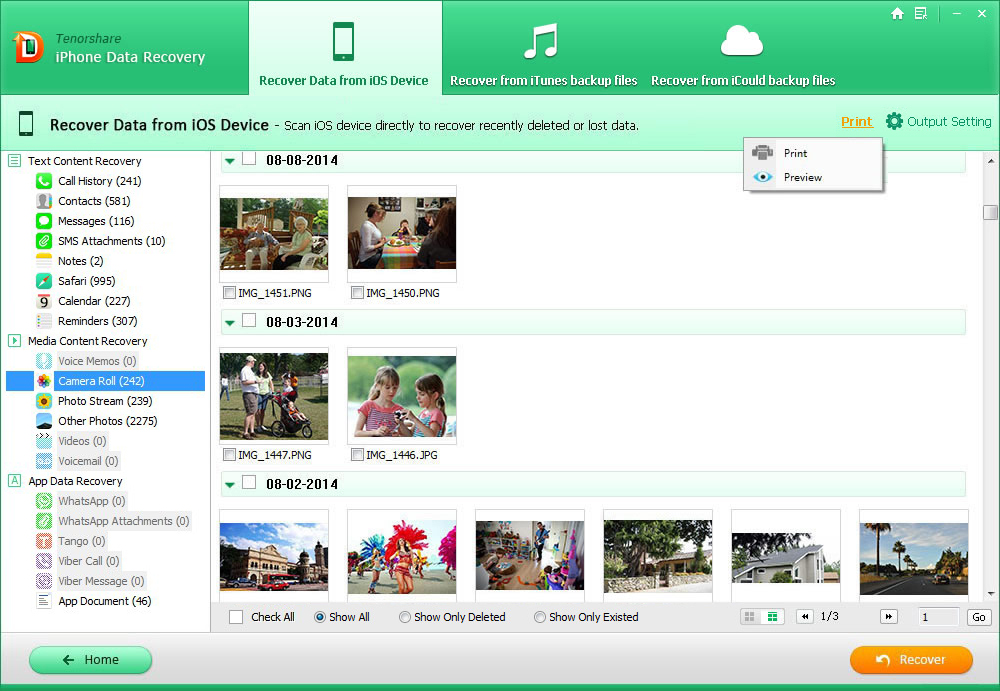Image resolution: width=1000 pixels, height=691 pixels.
Task: Click the Messages bubble icon
Action: click(x=43, y=221)
